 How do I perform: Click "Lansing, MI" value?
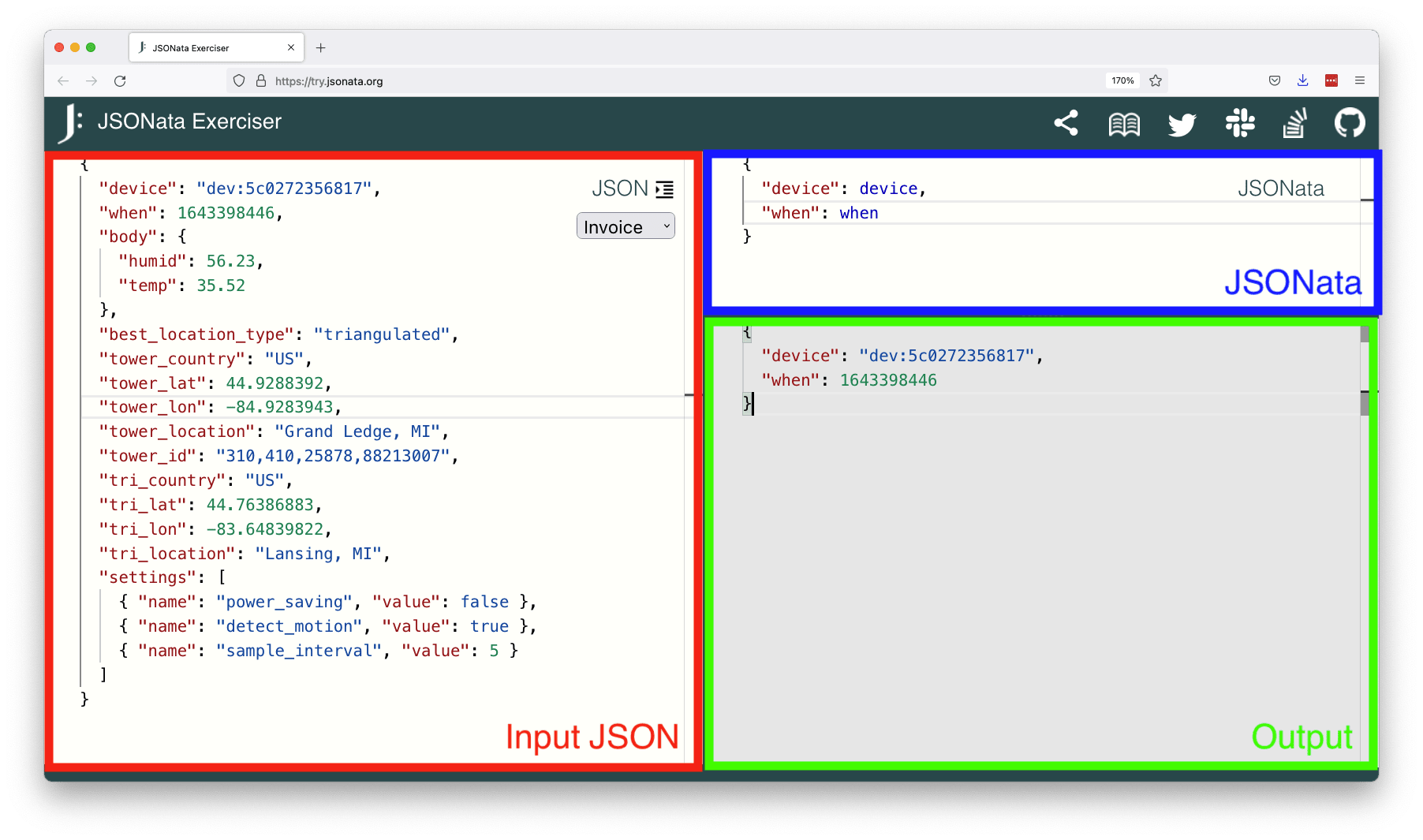coord(318,554)
